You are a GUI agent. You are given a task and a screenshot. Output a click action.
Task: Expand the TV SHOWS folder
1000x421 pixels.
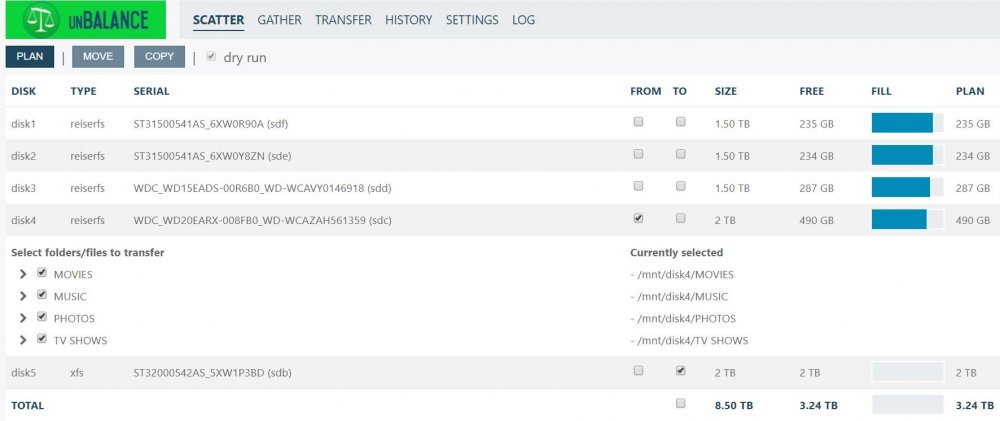click(x=23, y=340)
